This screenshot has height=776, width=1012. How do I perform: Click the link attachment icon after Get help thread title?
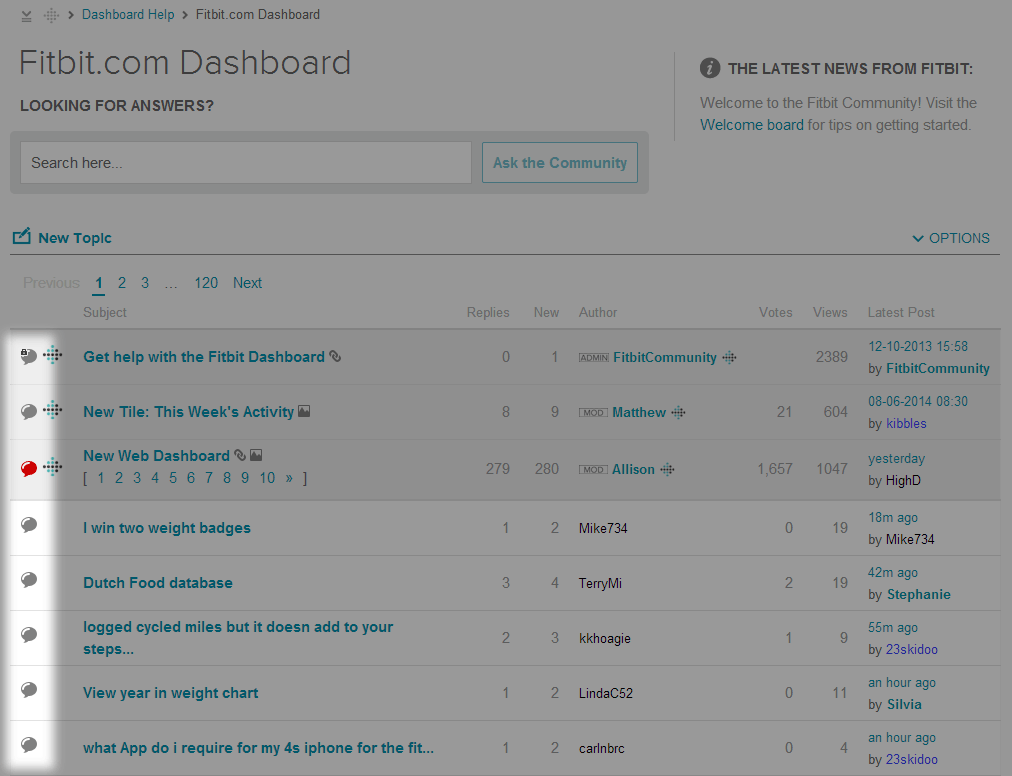pos(335,356)
